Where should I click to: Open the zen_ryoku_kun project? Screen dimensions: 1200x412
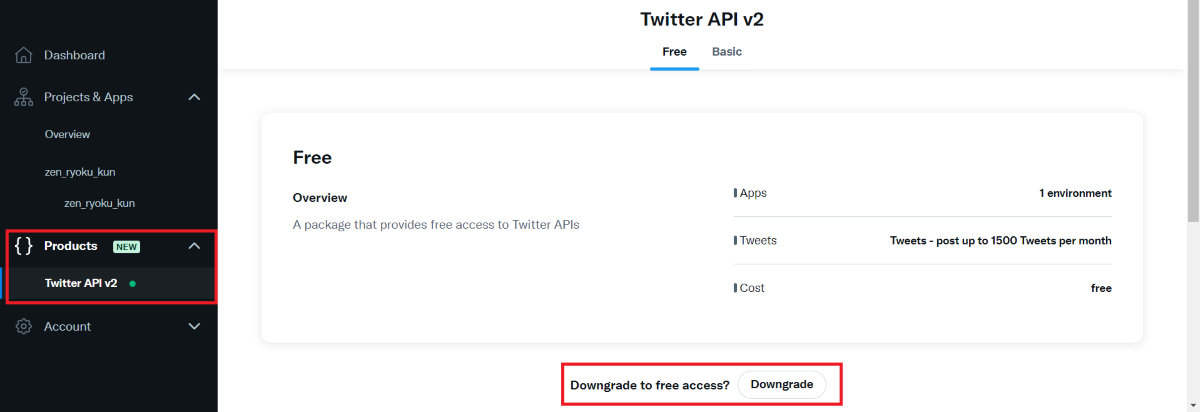tap(79, 172)
